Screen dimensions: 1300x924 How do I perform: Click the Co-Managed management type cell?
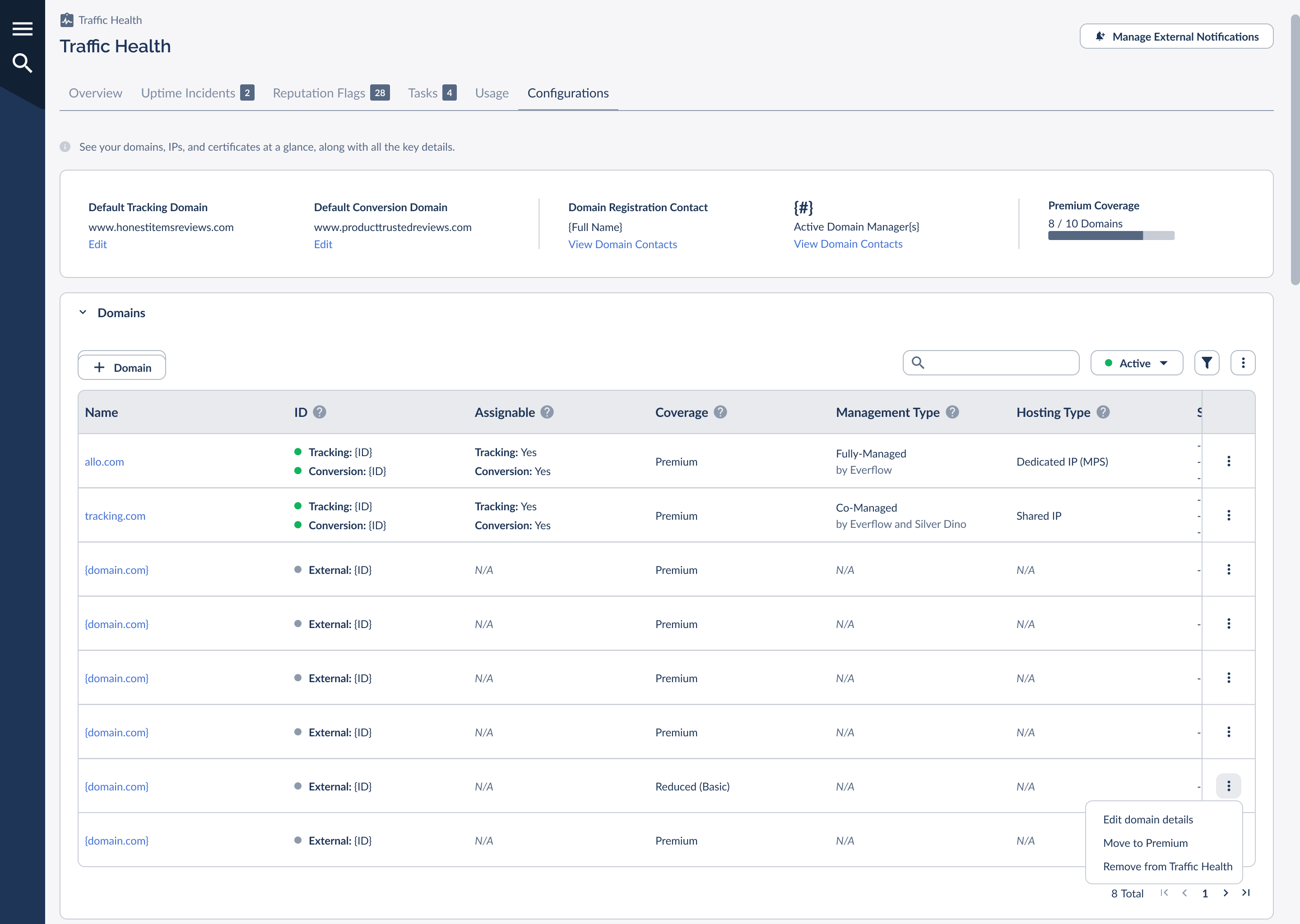point(901,516)
